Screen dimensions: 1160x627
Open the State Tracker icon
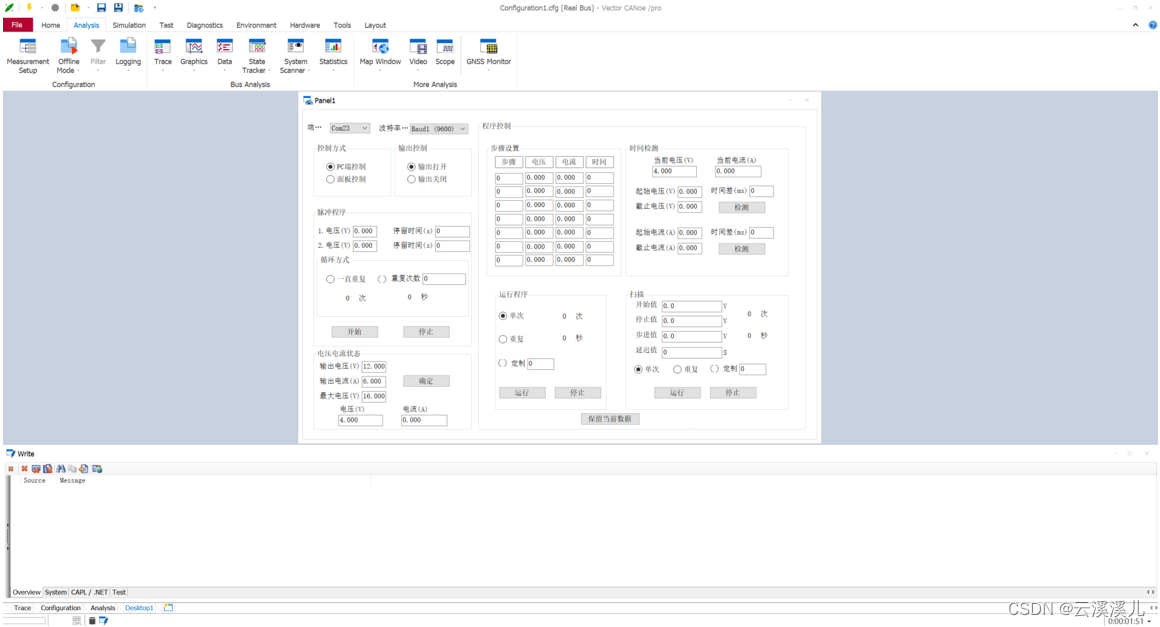[257, 49]
